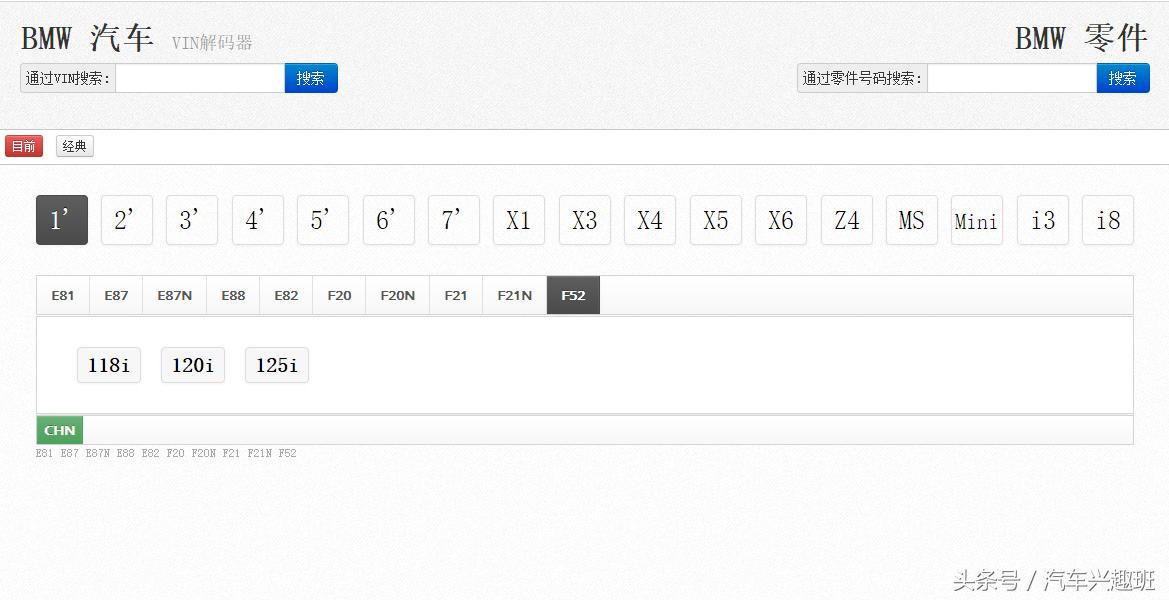The image size is (1169, 600).
Task: Select the 120i model variant
Action: pos(193,365)
